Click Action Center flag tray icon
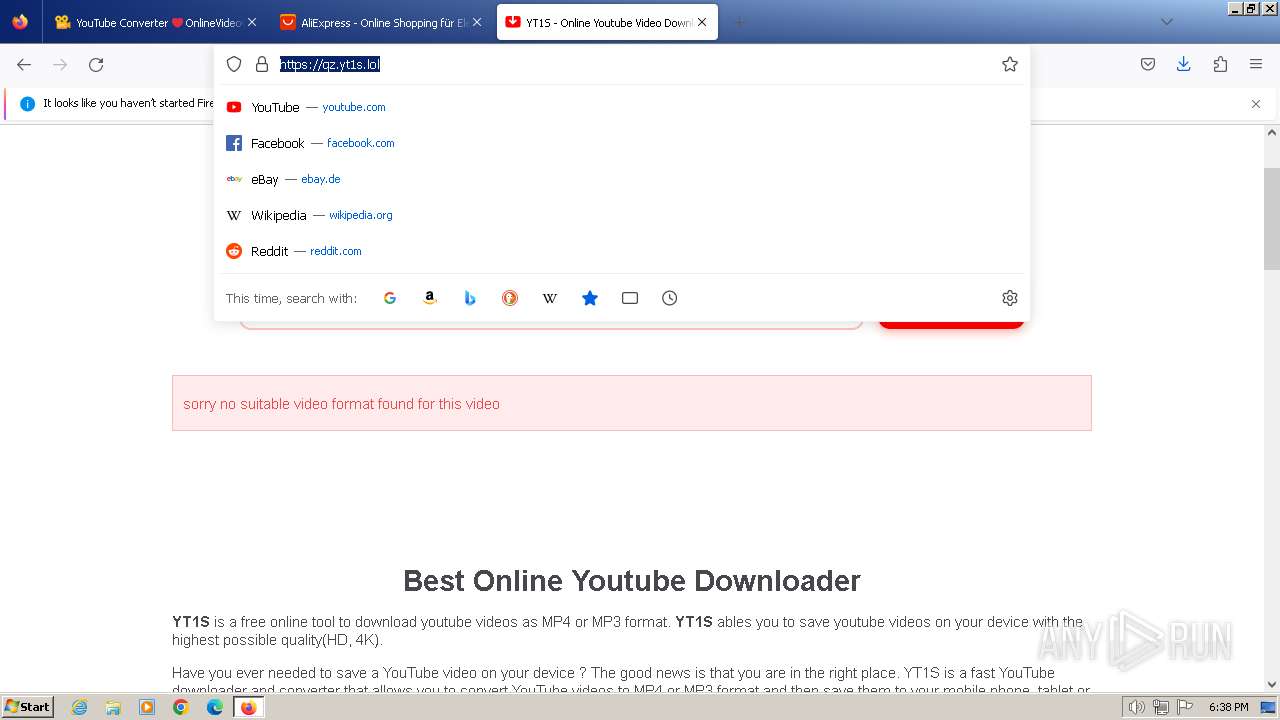Viewport: 1280px width, 720px height. [x=1184, y=707]
